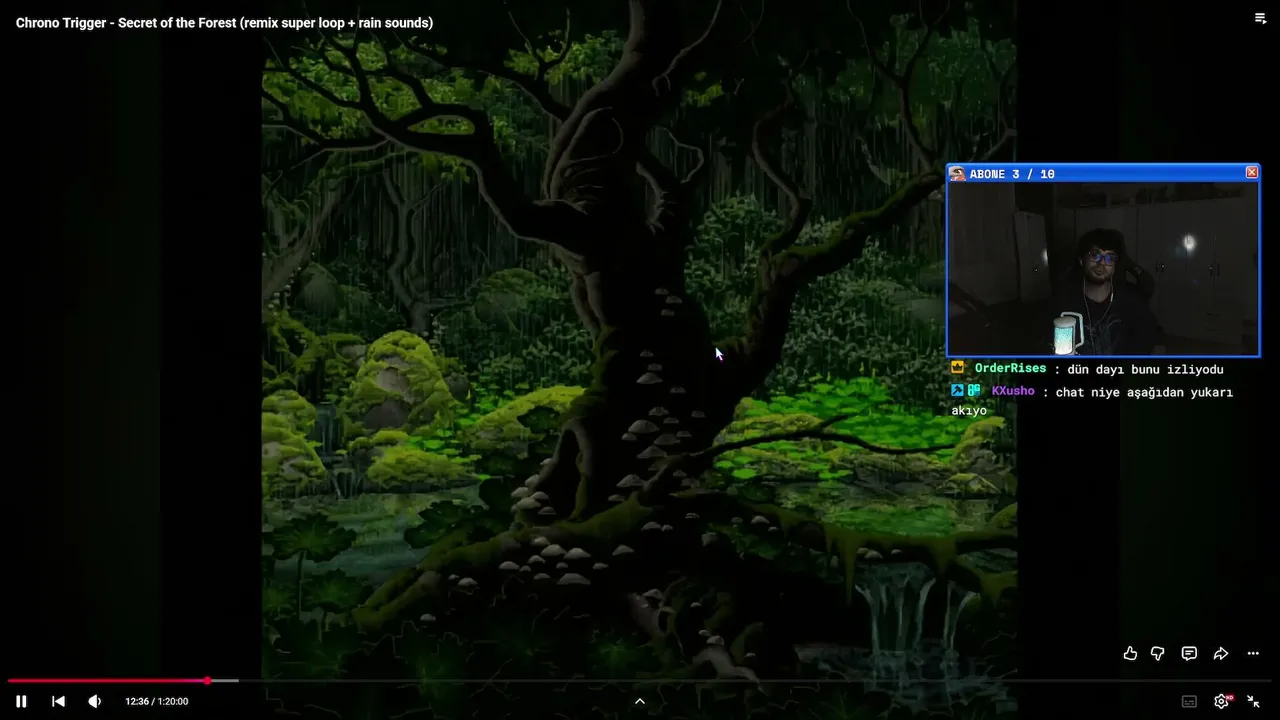This screenshot has height=720, width=1280.
Task: Click the Chrono Trigger video title
Action: 225,22
